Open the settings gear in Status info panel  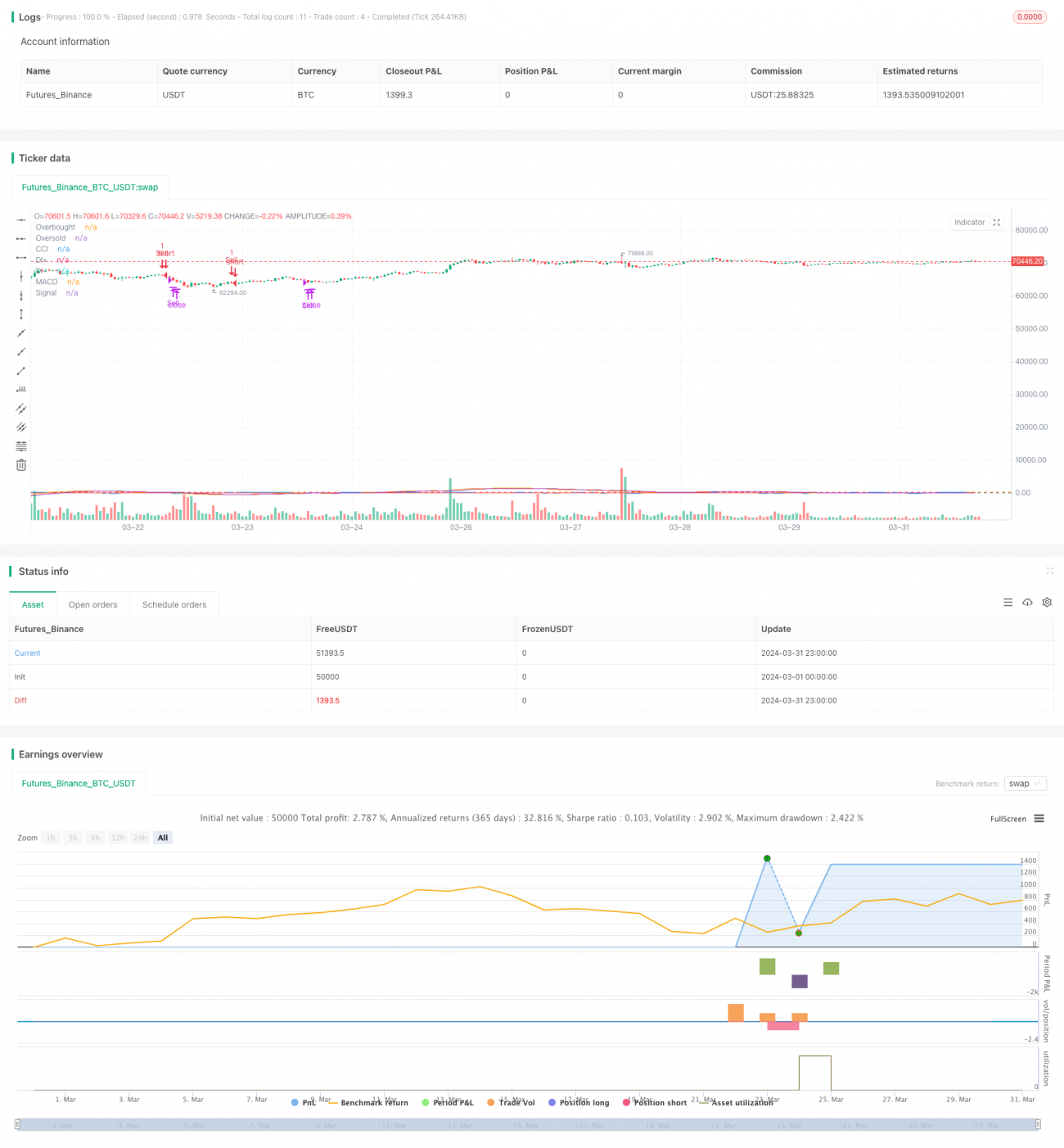coord(1047,602)
